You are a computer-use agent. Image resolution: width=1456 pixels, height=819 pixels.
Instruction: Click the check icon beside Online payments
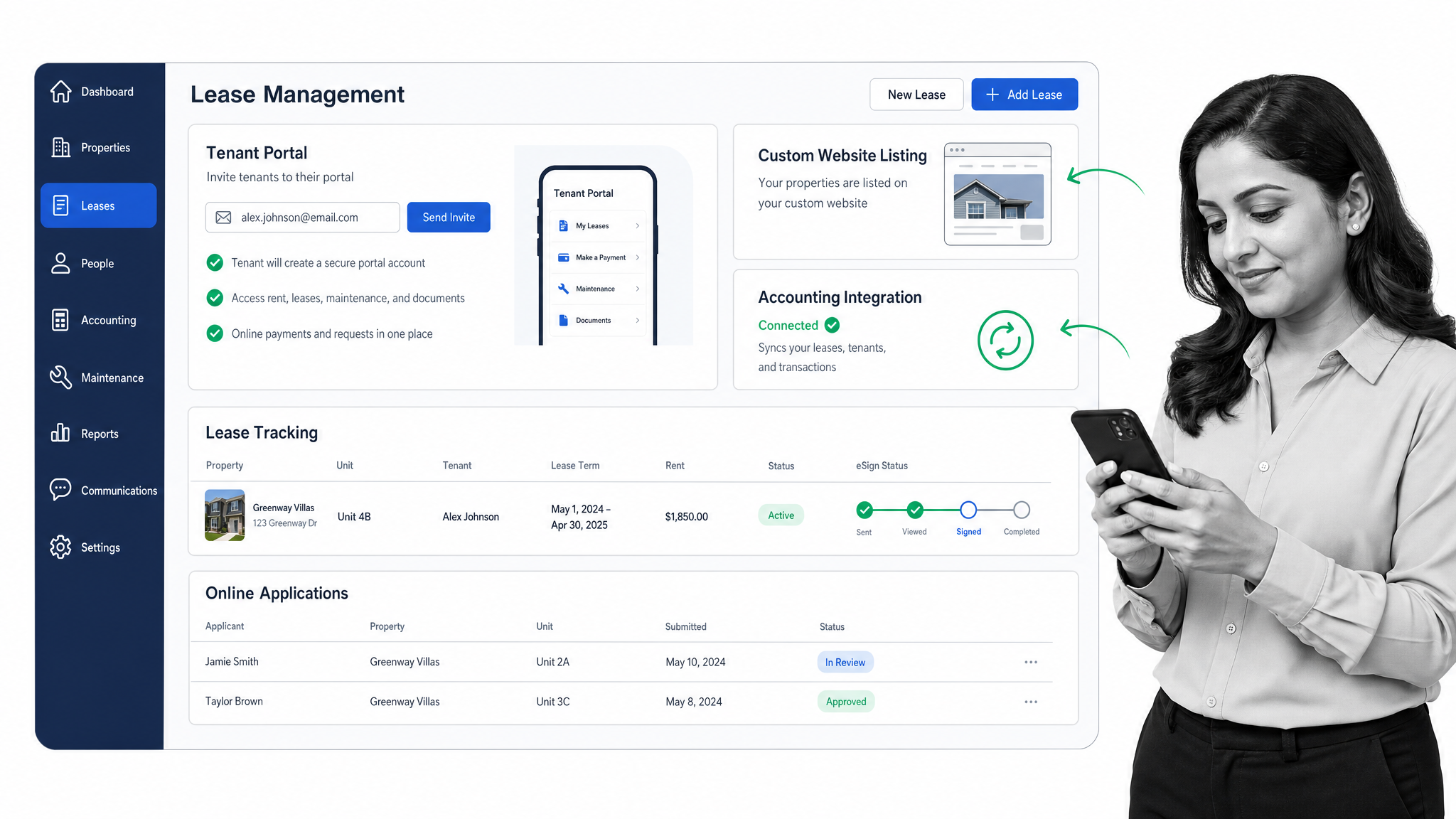(x=215, y=333)
